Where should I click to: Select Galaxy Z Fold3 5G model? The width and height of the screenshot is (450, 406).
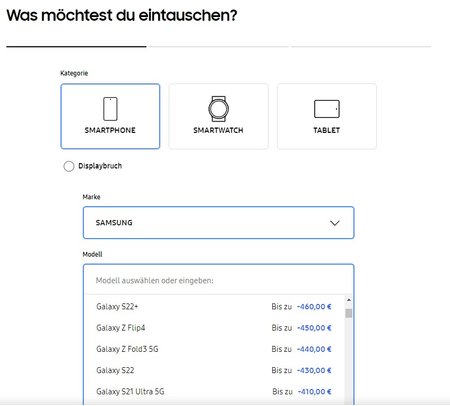[214, 349]
